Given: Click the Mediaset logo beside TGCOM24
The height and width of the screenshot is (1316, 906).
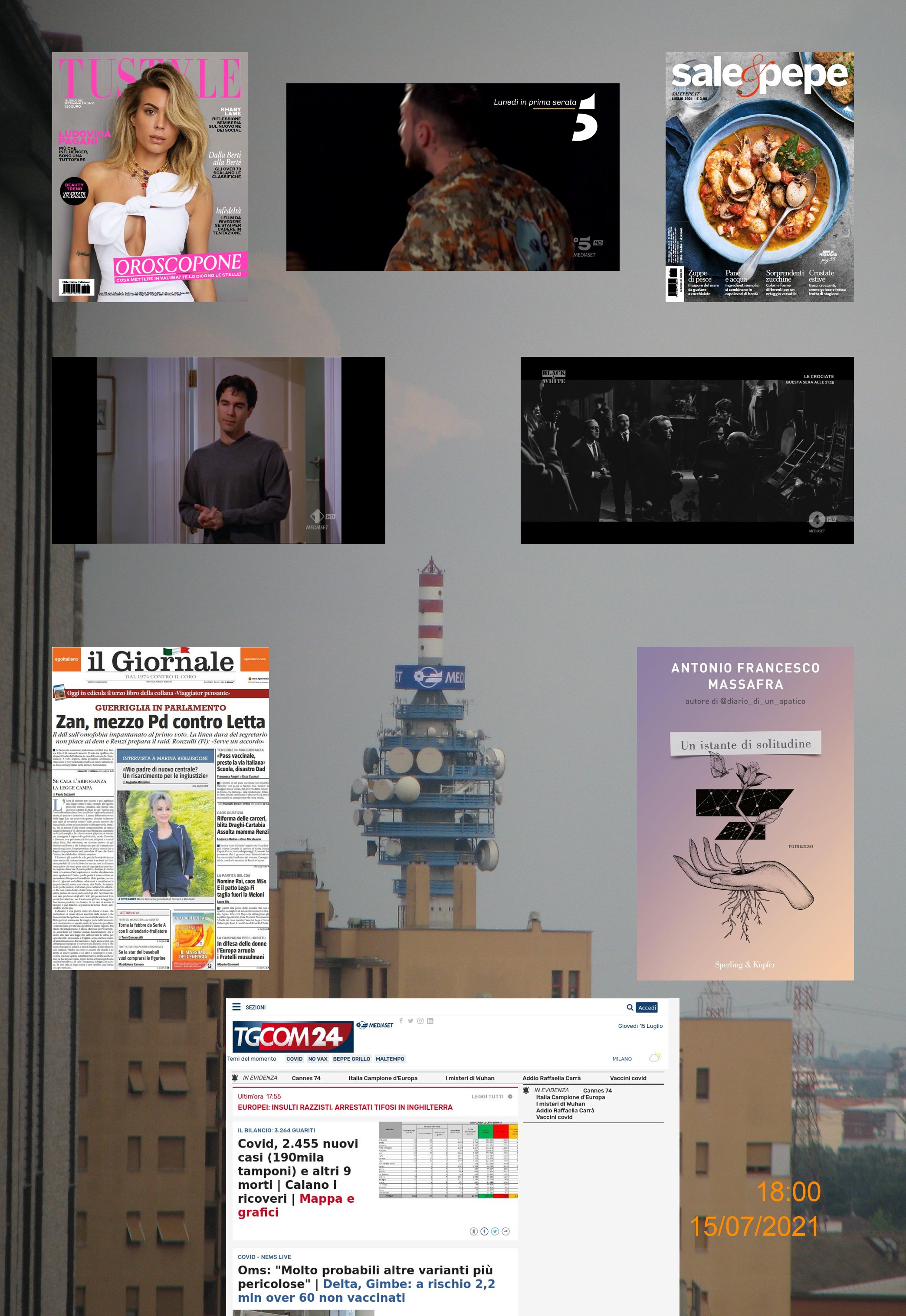Looking at the screenshot, I should [374, 1025].
